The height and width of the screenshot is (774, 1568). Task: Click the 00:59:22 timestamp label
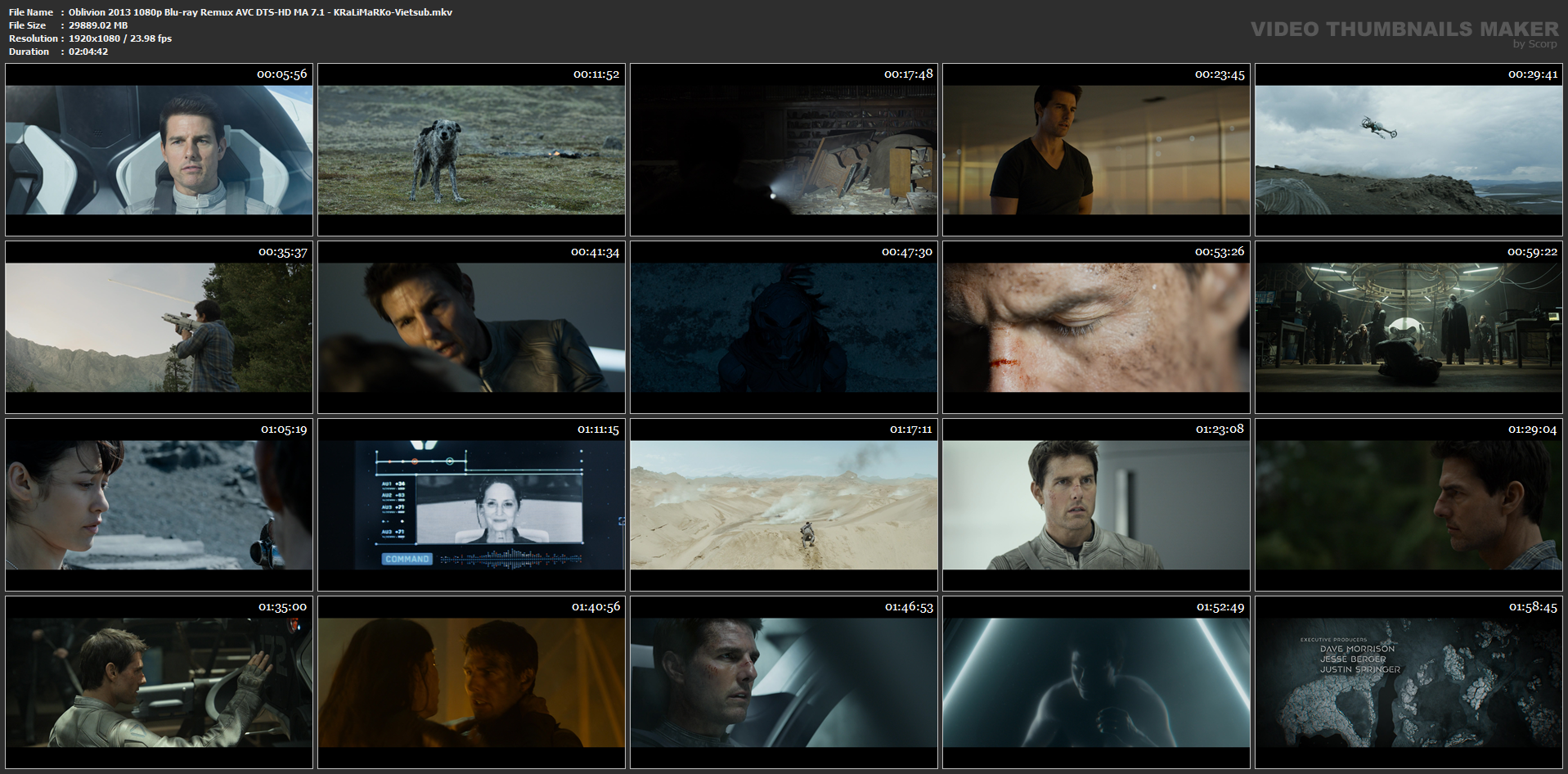[1533, 252]
